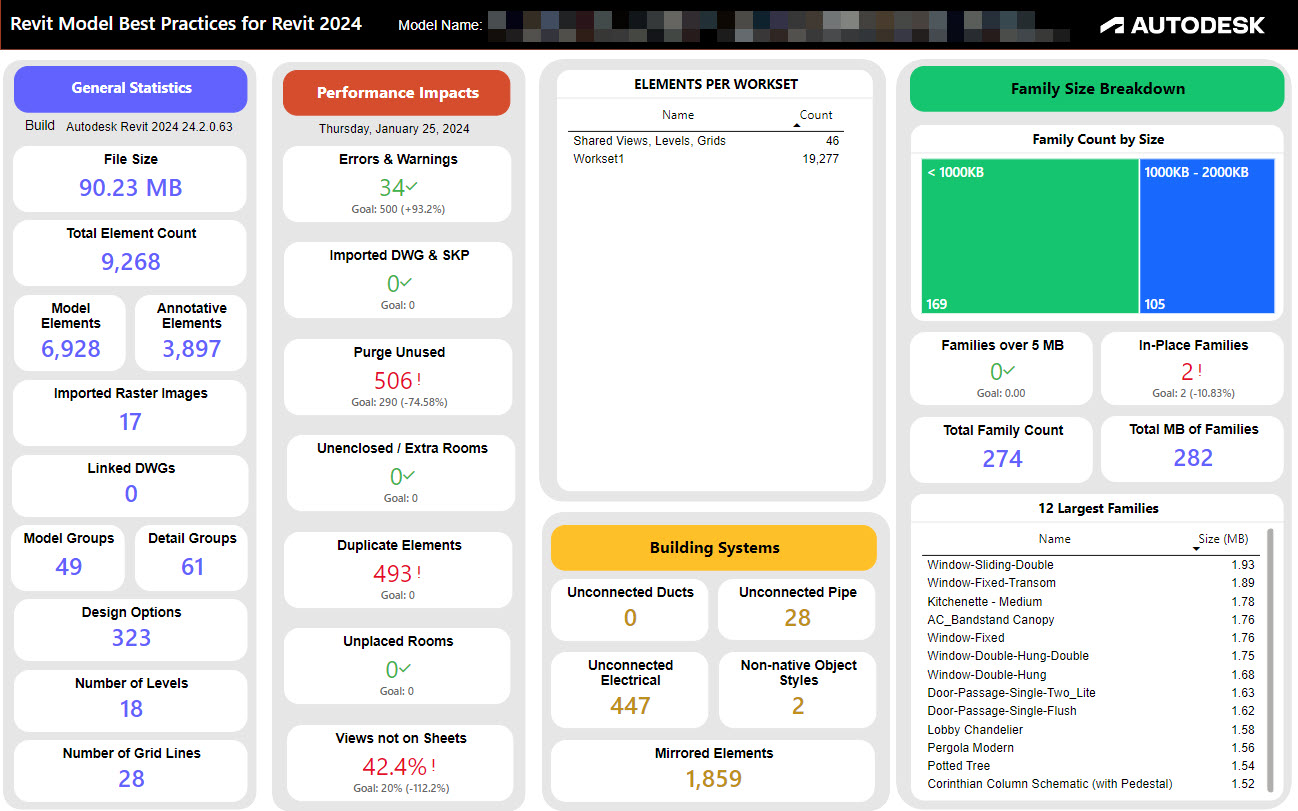
Task: Click the Linked DWGs value 0
Action: coord(131,494)
